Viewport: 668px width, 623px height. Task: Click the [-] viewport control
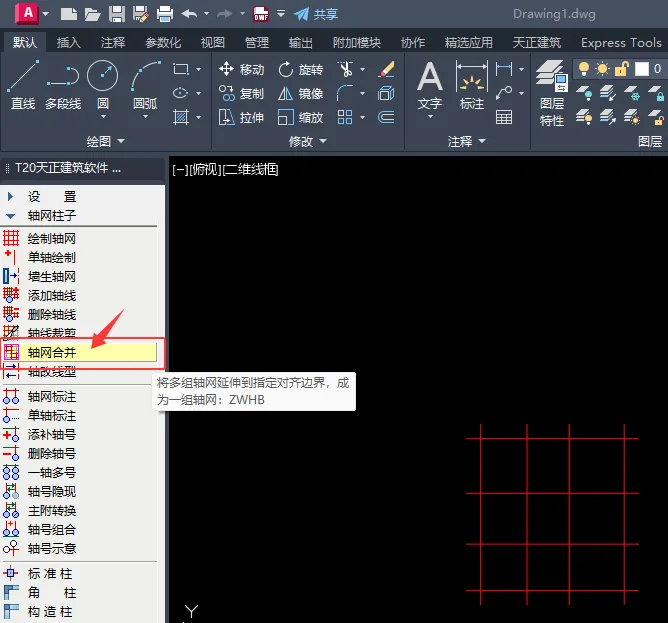tap(180, 170)
